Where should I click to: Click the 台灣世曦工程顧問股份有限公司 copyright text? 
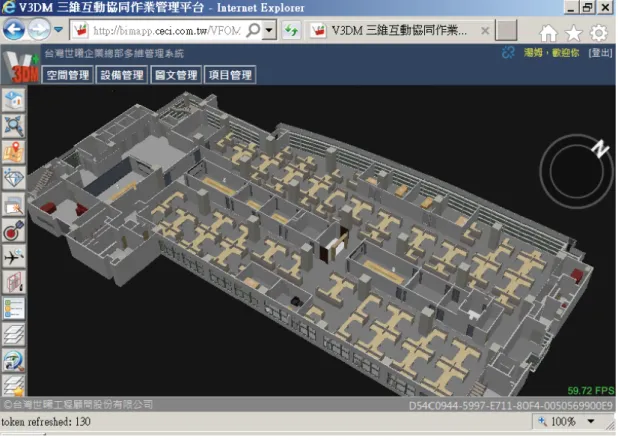[x=78, y=404]
